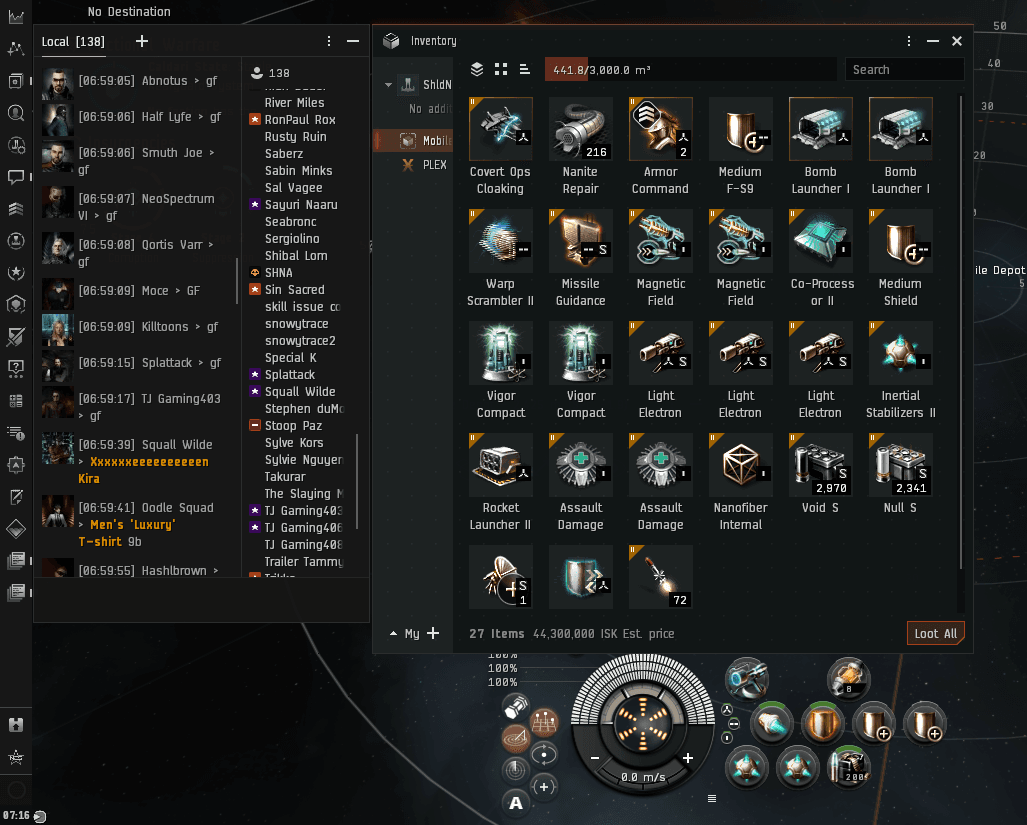Switch inventory to icon grid view
The width and height of the screenshot is (1027, 825).
(x=501, y=69)
